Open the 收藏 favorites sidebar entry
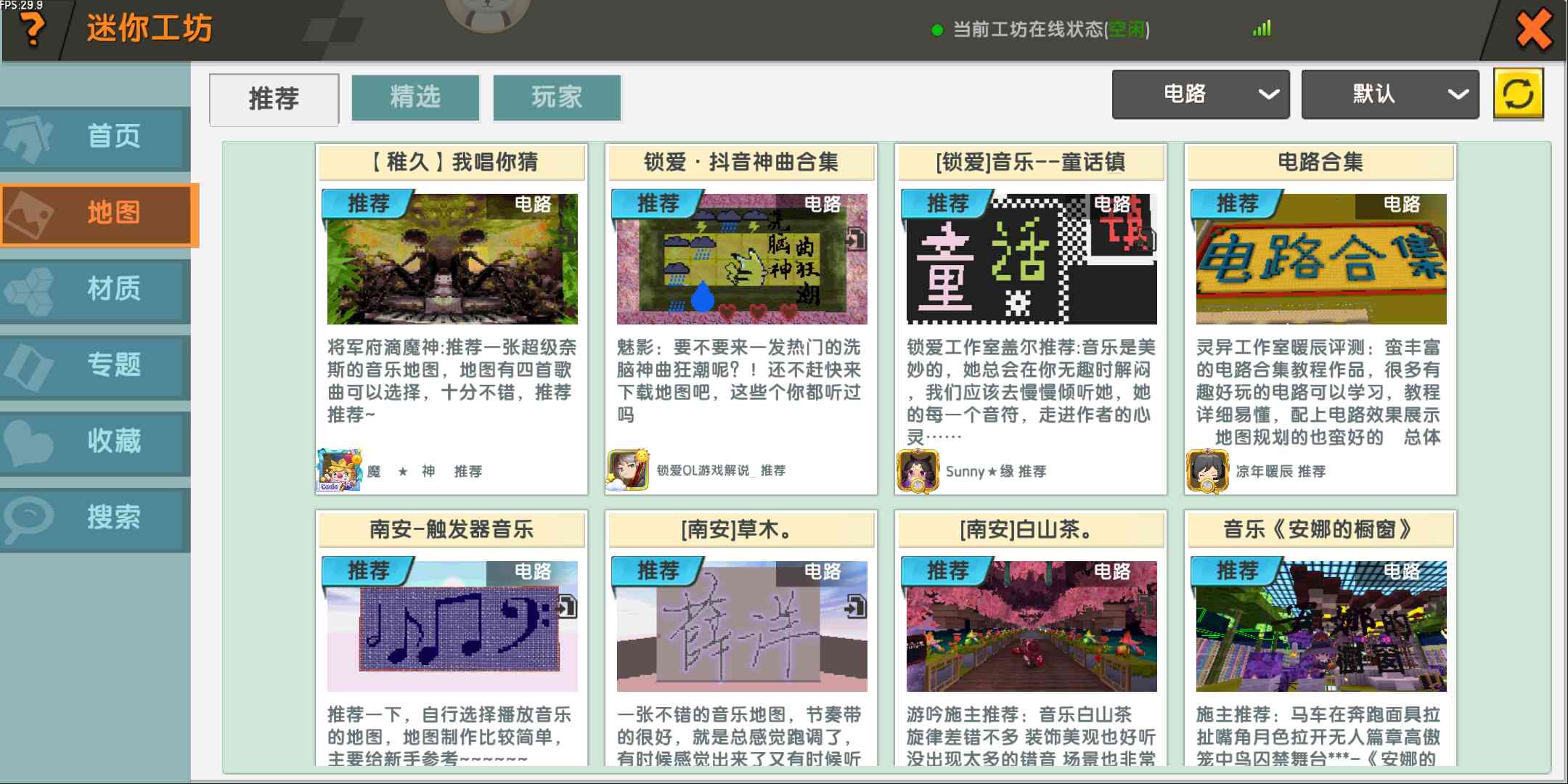The width and height of the screenshot is (1568, 784). click(95, 444)
